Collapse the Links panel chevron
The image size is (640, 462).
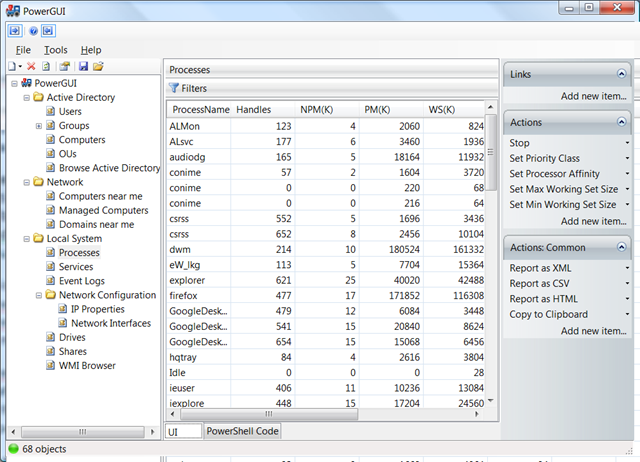tap(621, 75)
